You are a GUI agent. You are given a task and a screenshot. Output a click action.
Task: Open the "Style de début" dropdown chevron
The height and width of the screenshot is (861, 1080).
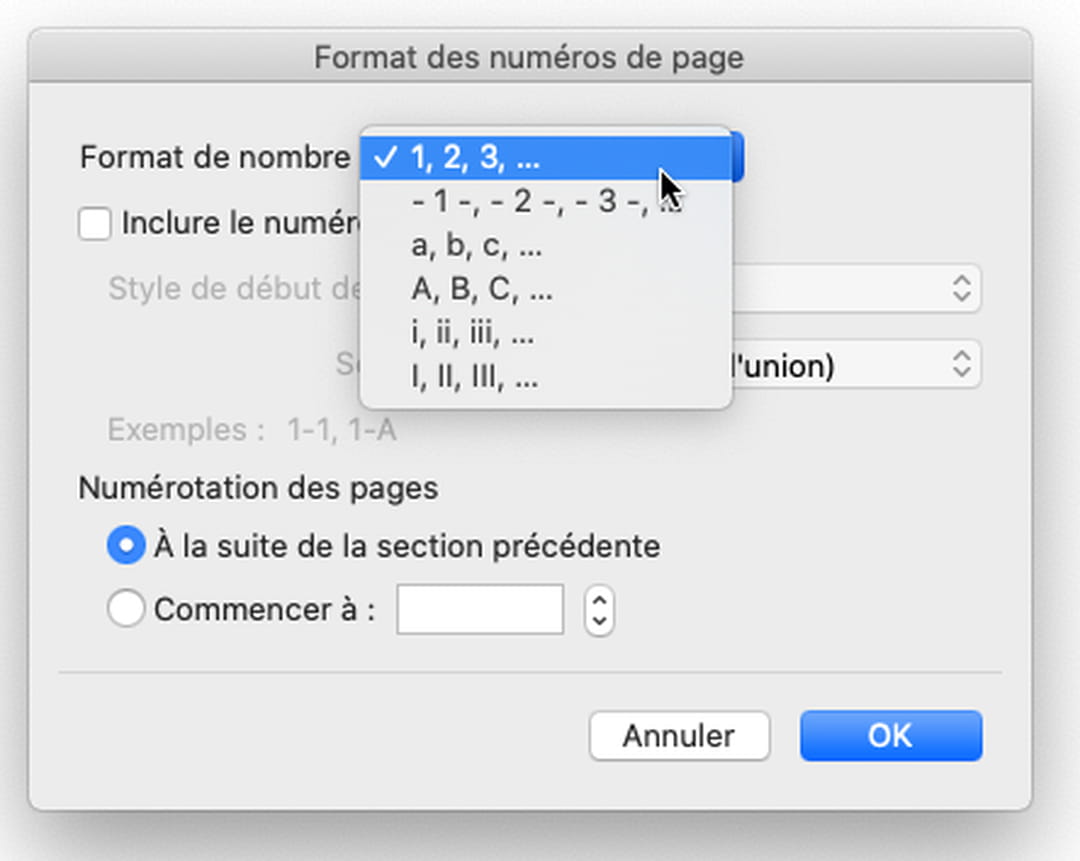pyautogui.click(x=960, y=288)
